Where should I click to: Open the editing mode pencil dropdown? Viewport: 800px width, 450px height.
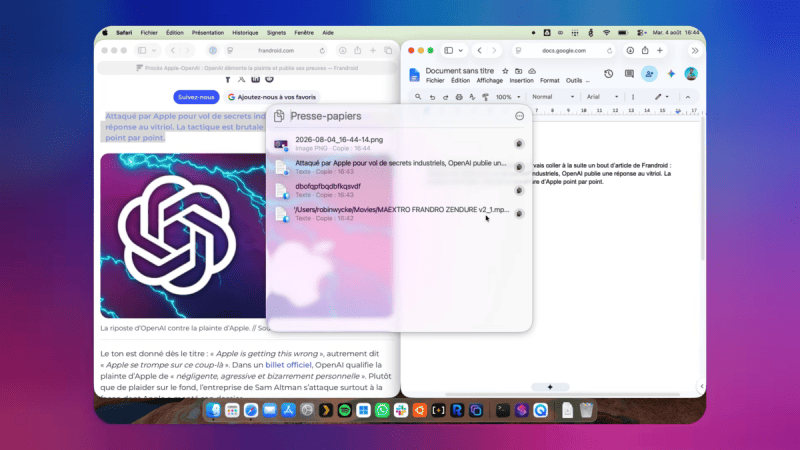pos(662,97)
